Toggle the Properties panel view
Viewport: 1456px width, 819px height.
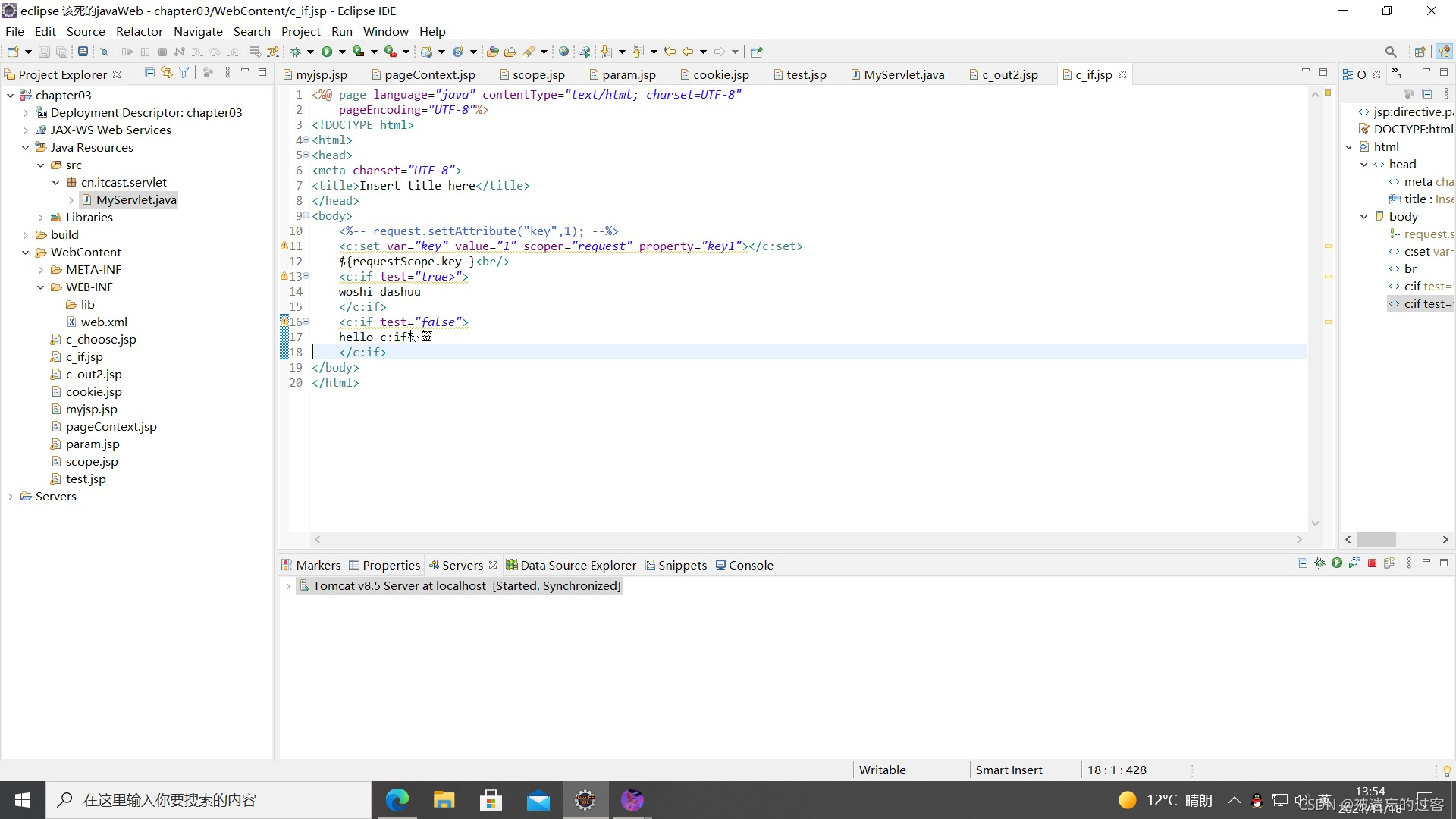[x=389, y=565]
